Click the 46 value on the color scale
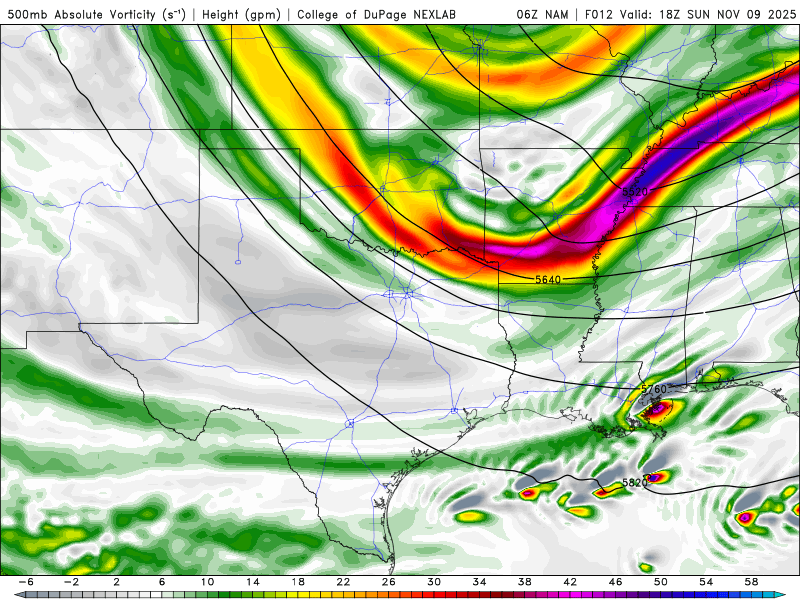This screenshot has height=600, width=800. (616, 582)
